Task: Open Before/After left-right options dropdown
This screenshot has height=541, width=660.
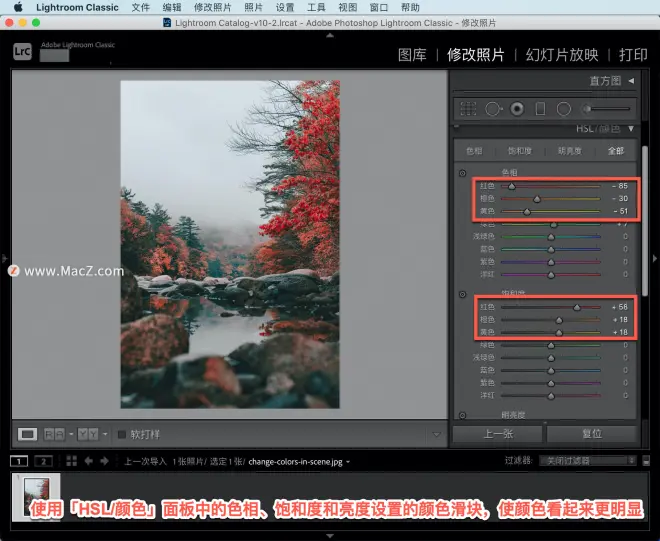Action: tap(71, 434)
